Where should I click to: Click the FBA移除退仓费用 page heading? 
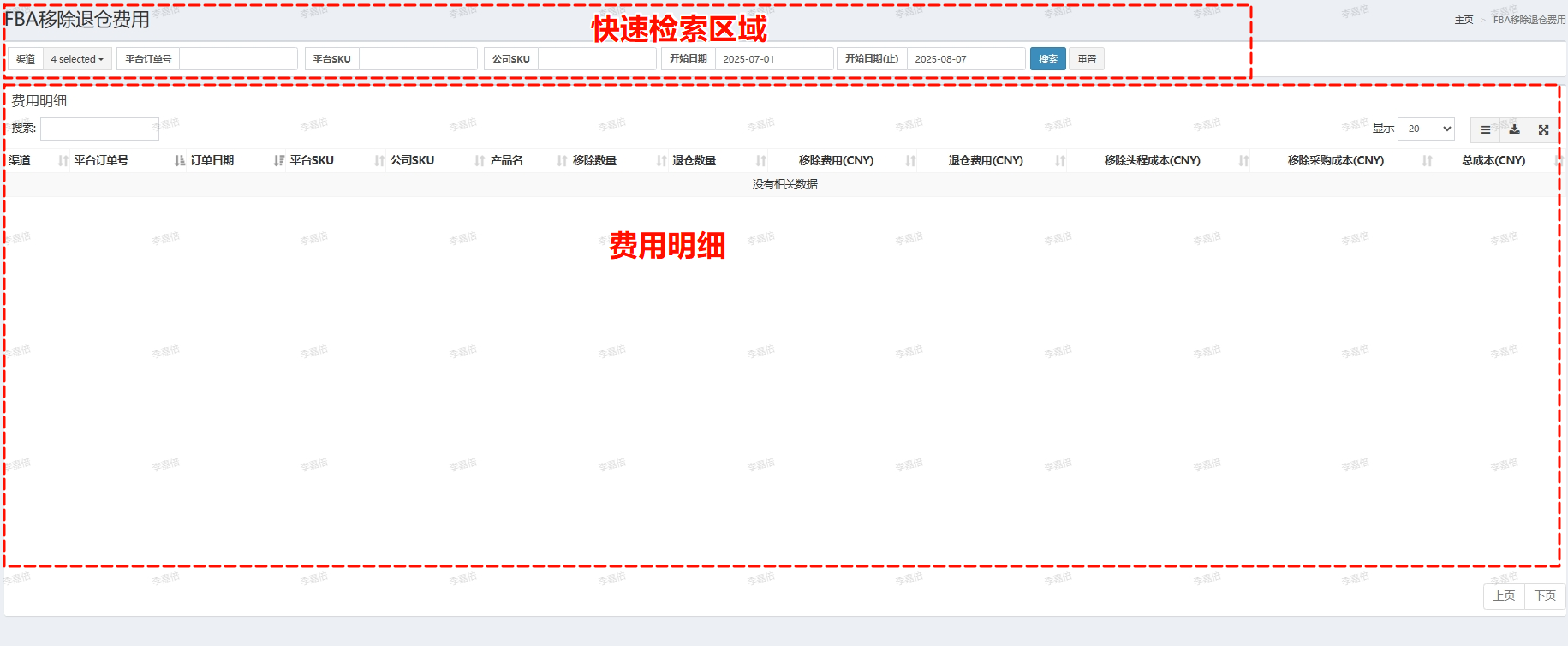click(76, 20)
